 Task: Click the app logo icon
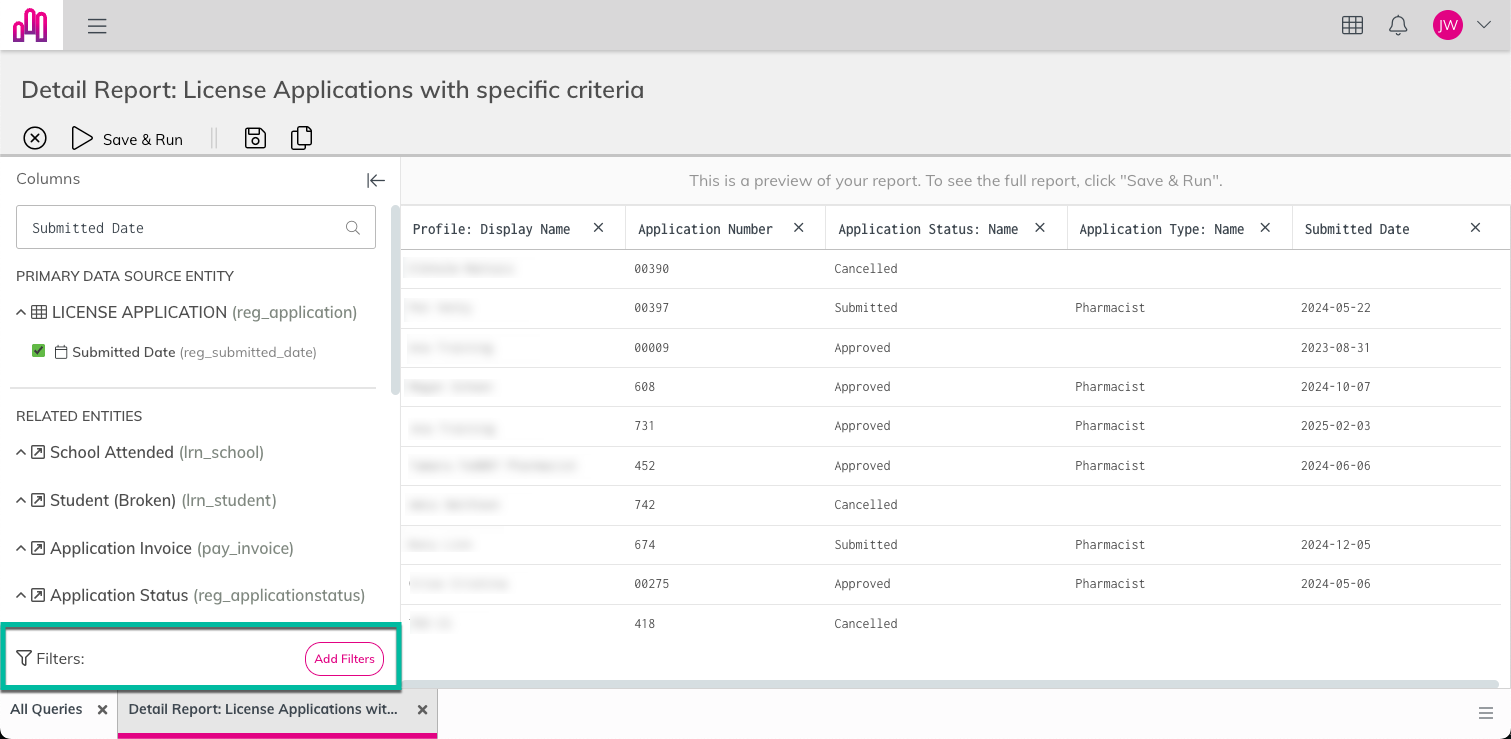click(x=30, y=25)
